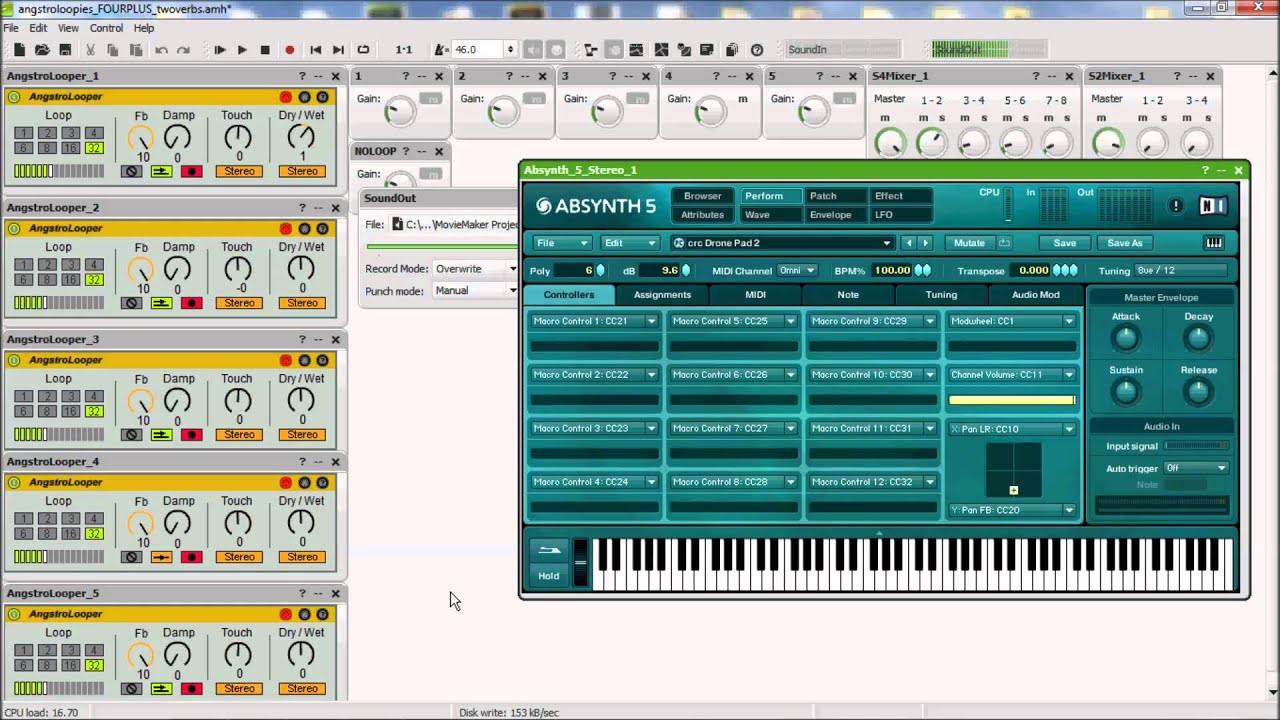Open the Control menu in the menu bar
This screenshot has width=1280, height=720.
point(106,28)
